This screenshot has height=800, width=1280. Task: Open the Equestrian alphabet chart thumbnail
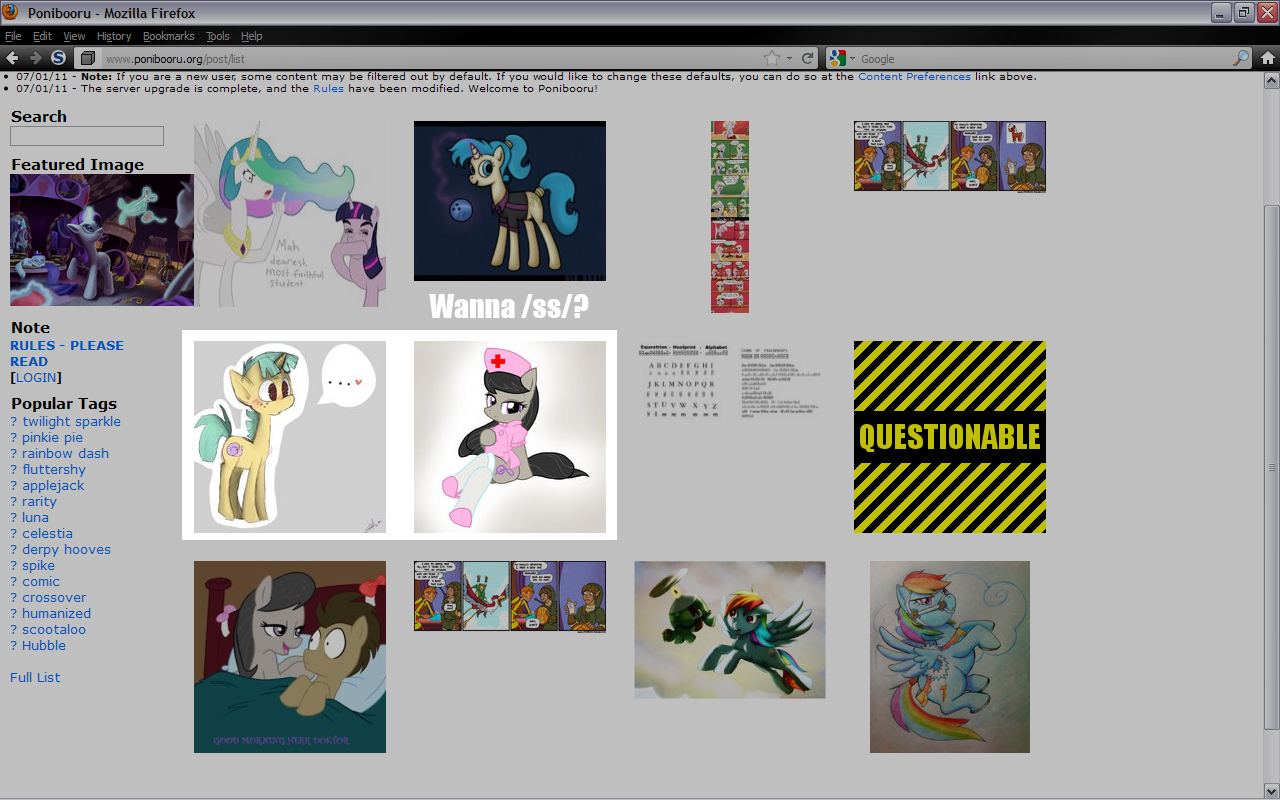[730, 383]
